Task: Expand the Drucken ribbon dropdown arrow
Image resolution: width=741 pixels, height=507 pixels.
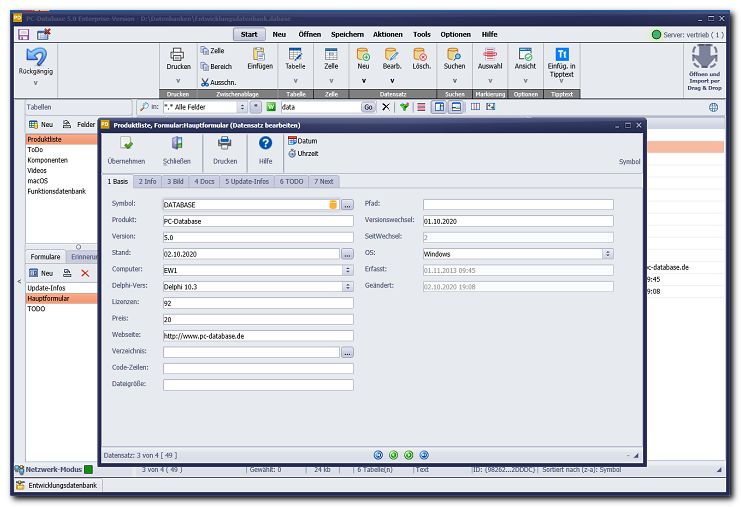Action: 178,81
